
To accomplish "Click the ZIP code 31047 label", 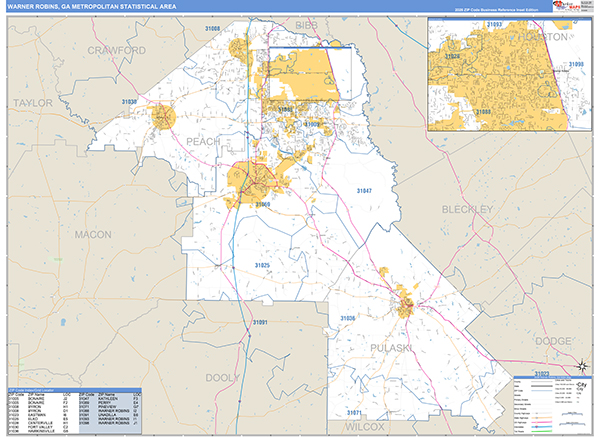I will point(363,190).
